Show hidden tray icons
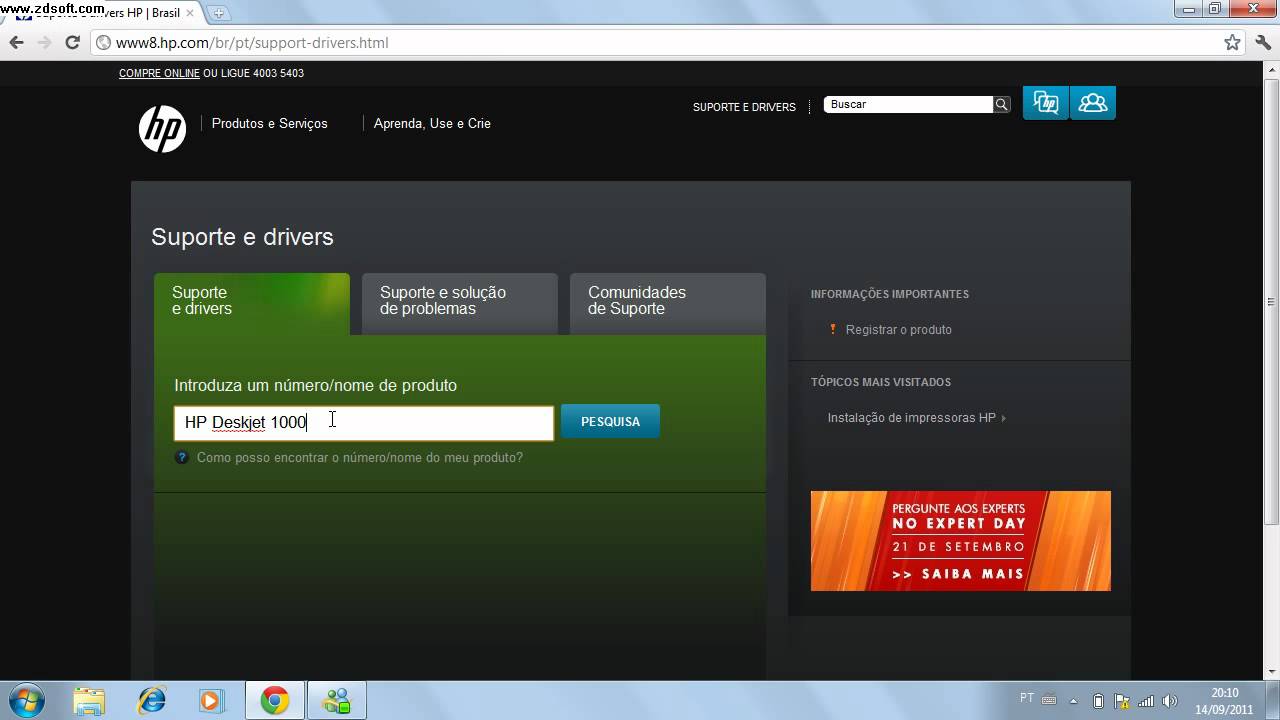 click(x=1074, y=701)
